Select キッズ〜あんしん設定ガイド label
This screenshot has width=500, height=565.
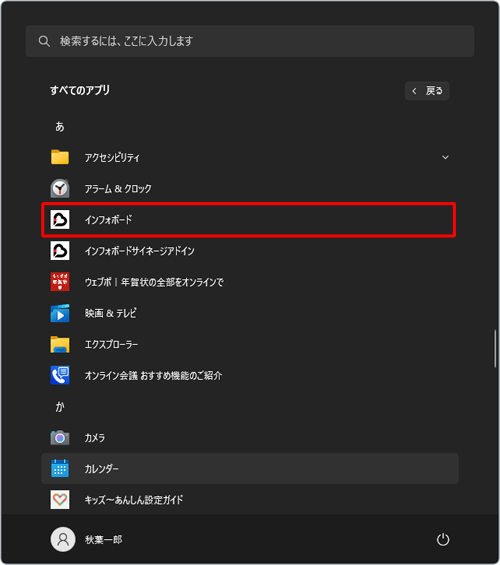click(134, 500)
